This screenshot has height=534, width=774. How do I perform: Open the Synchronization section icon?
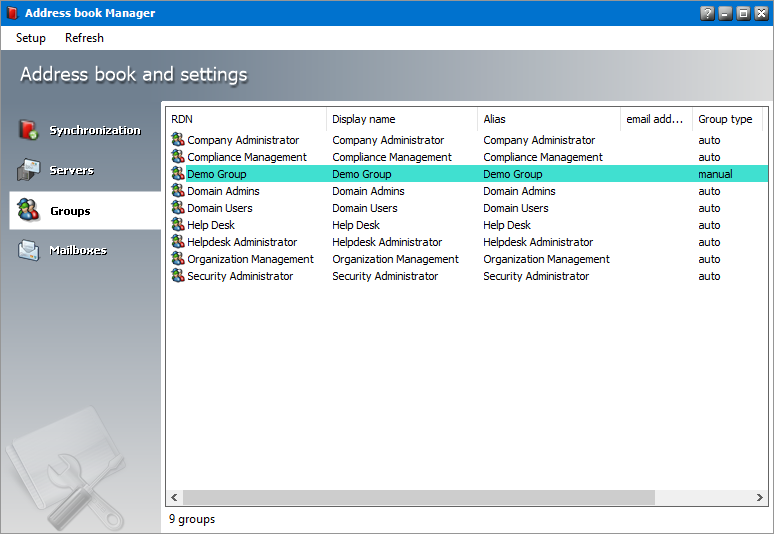pos(28,130)
